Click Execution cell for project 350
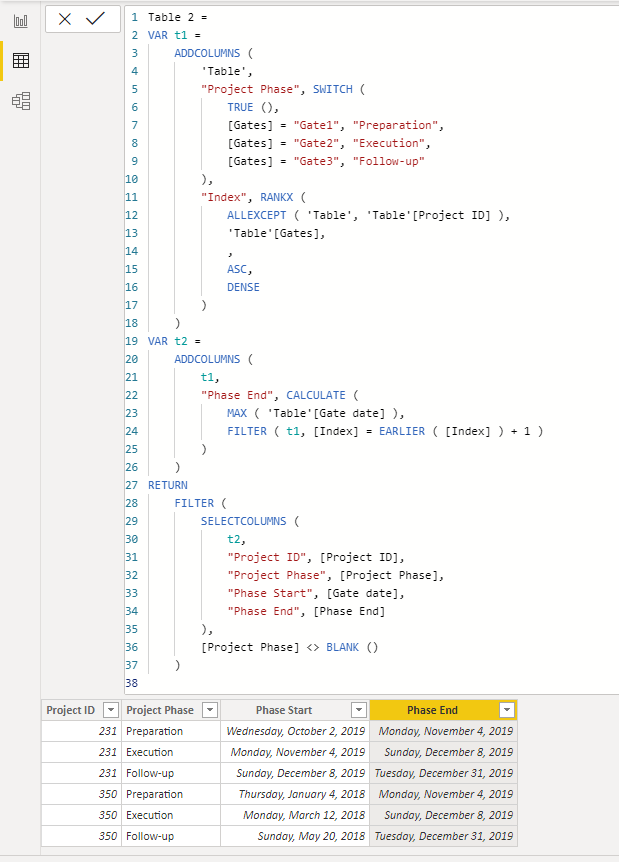This screenshot has height=862, width=619. coord(170,815)
